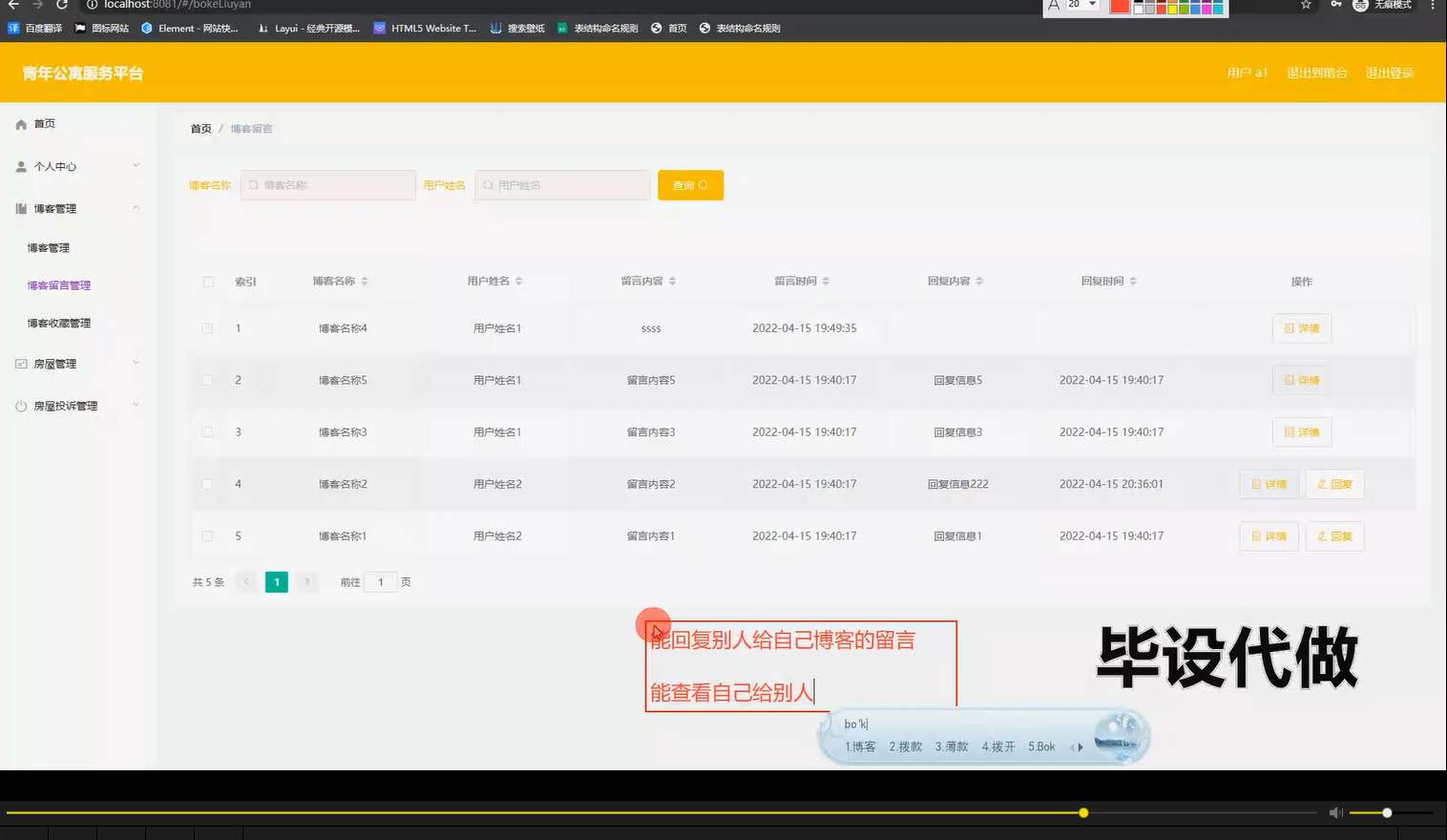Sort the table by 留言内容 column
Viewport: 1447px width, 840px height.
coord(672,282)
